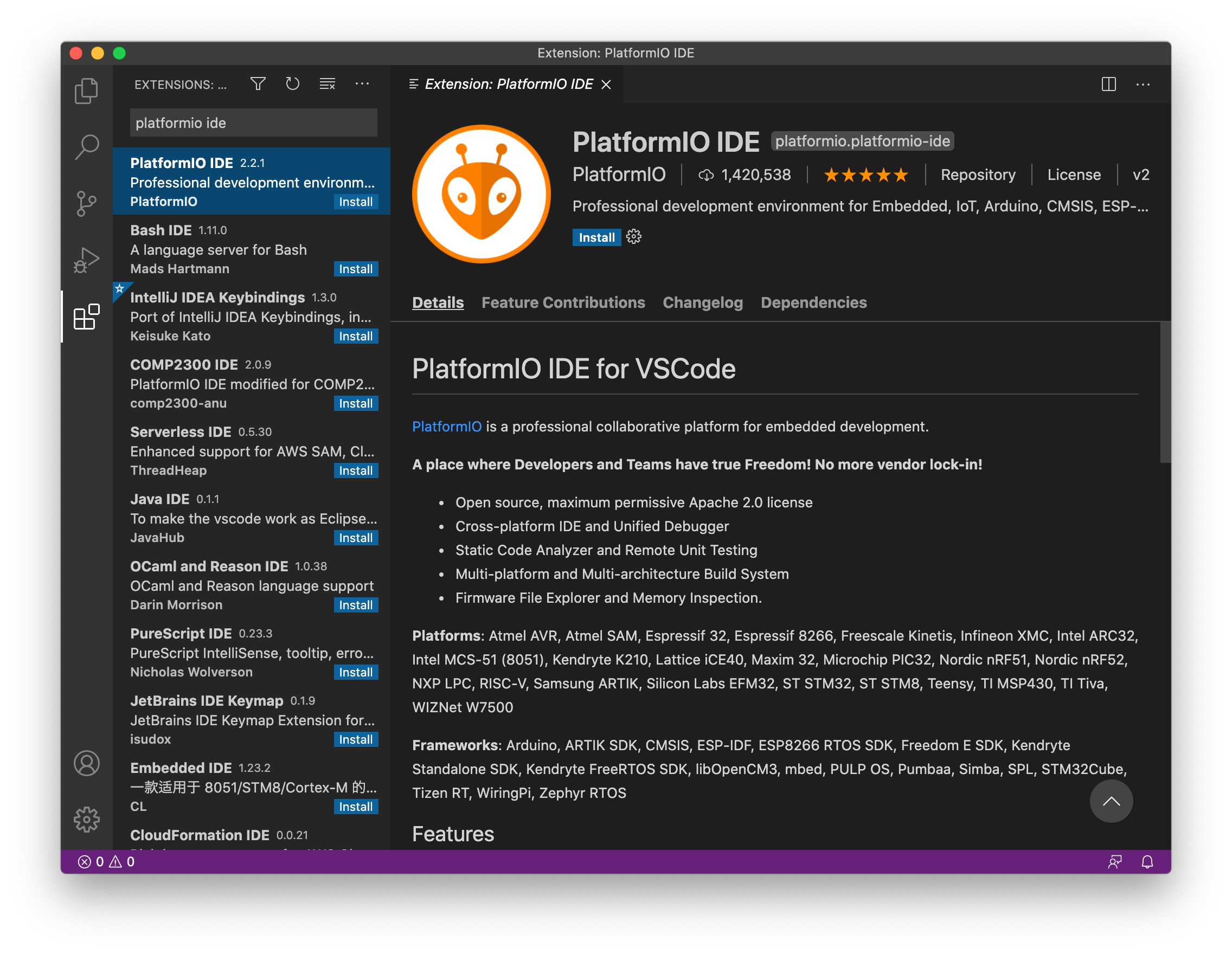Click the notifications bell in status bar

1147,861
